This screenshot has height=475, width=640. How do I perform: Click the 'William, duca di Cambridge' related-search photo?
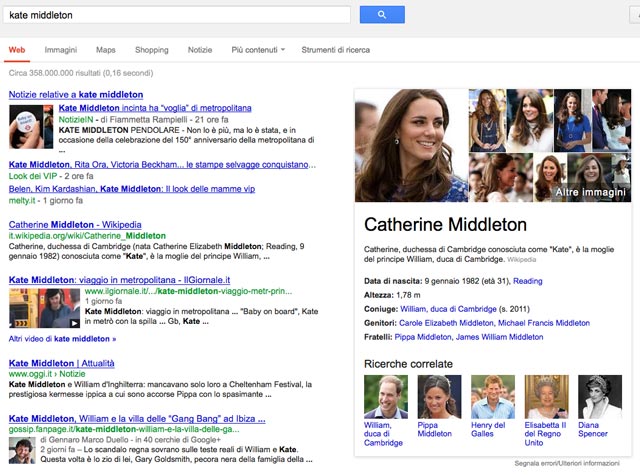click(386, 397)
